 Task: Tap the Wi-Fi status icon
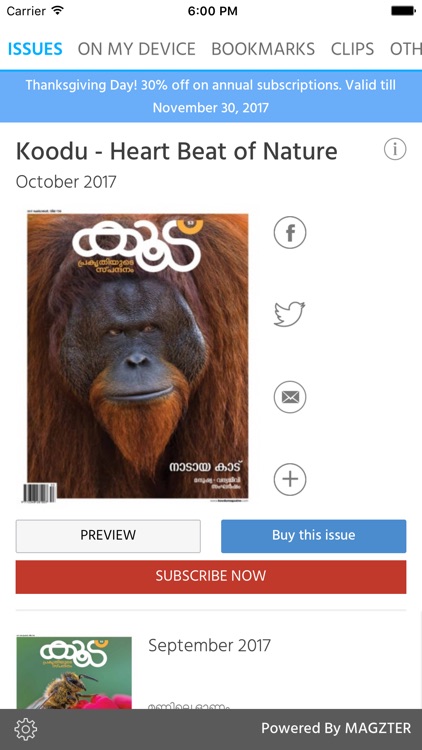click(58, 11)
